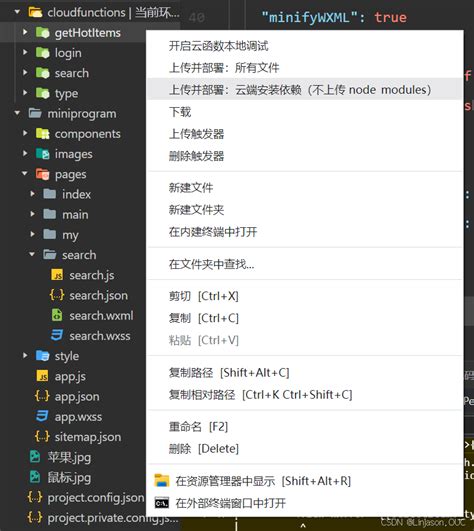
Task: Expand the style folder arrow
Action: (25, 355)
